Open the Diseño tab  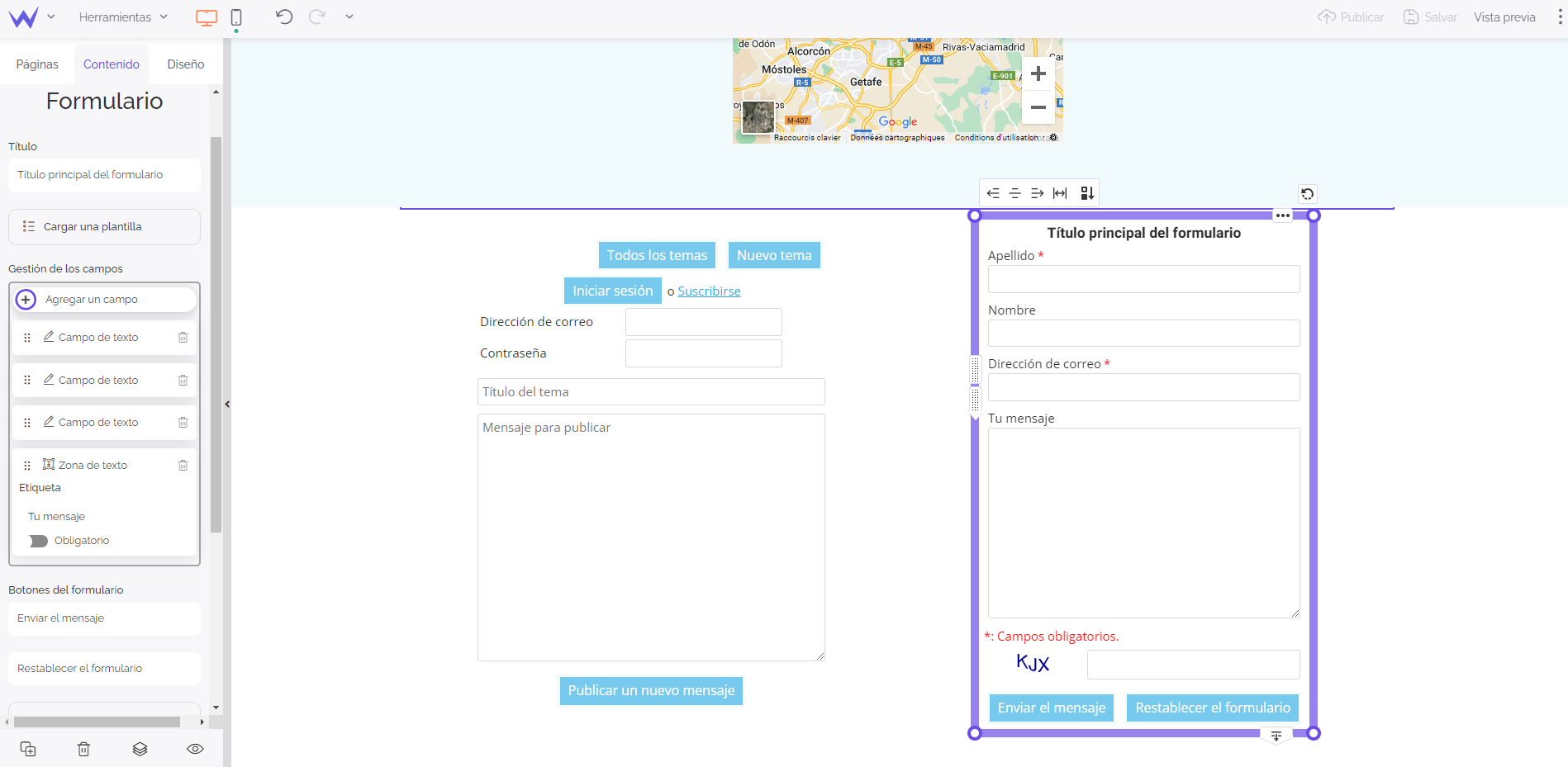(185, 64)
